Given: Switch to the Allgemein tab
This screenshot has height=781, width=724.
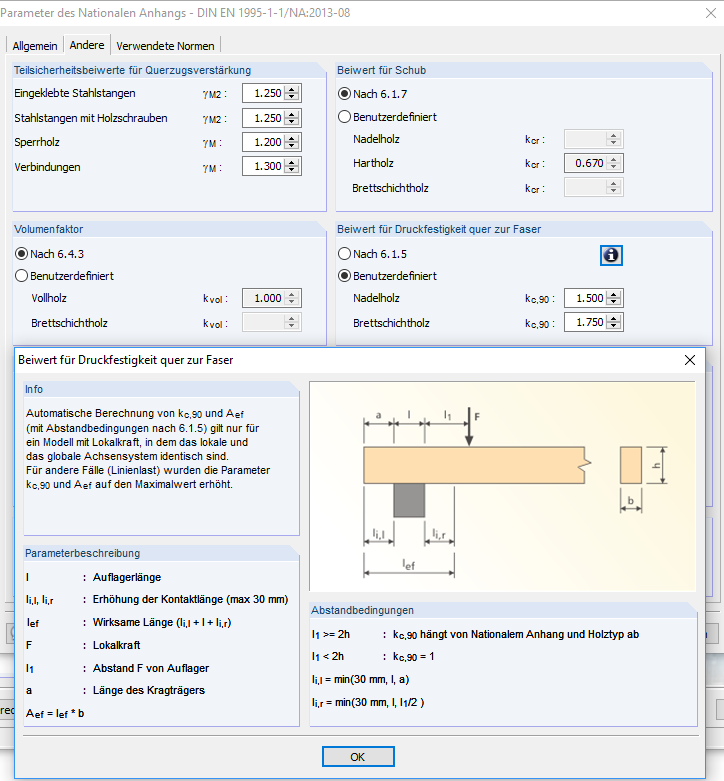Looking at the screenshot, I should tap(35, 46).
